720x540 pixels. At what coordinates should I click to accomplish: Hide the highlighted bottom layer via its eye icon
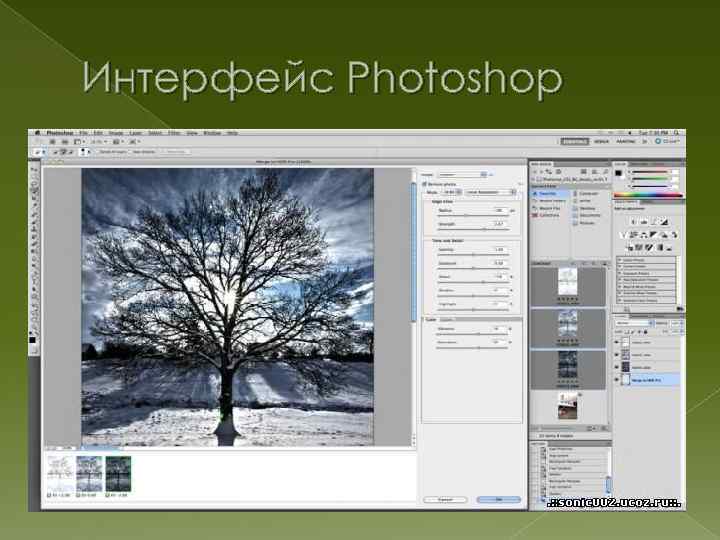point(617,379)
